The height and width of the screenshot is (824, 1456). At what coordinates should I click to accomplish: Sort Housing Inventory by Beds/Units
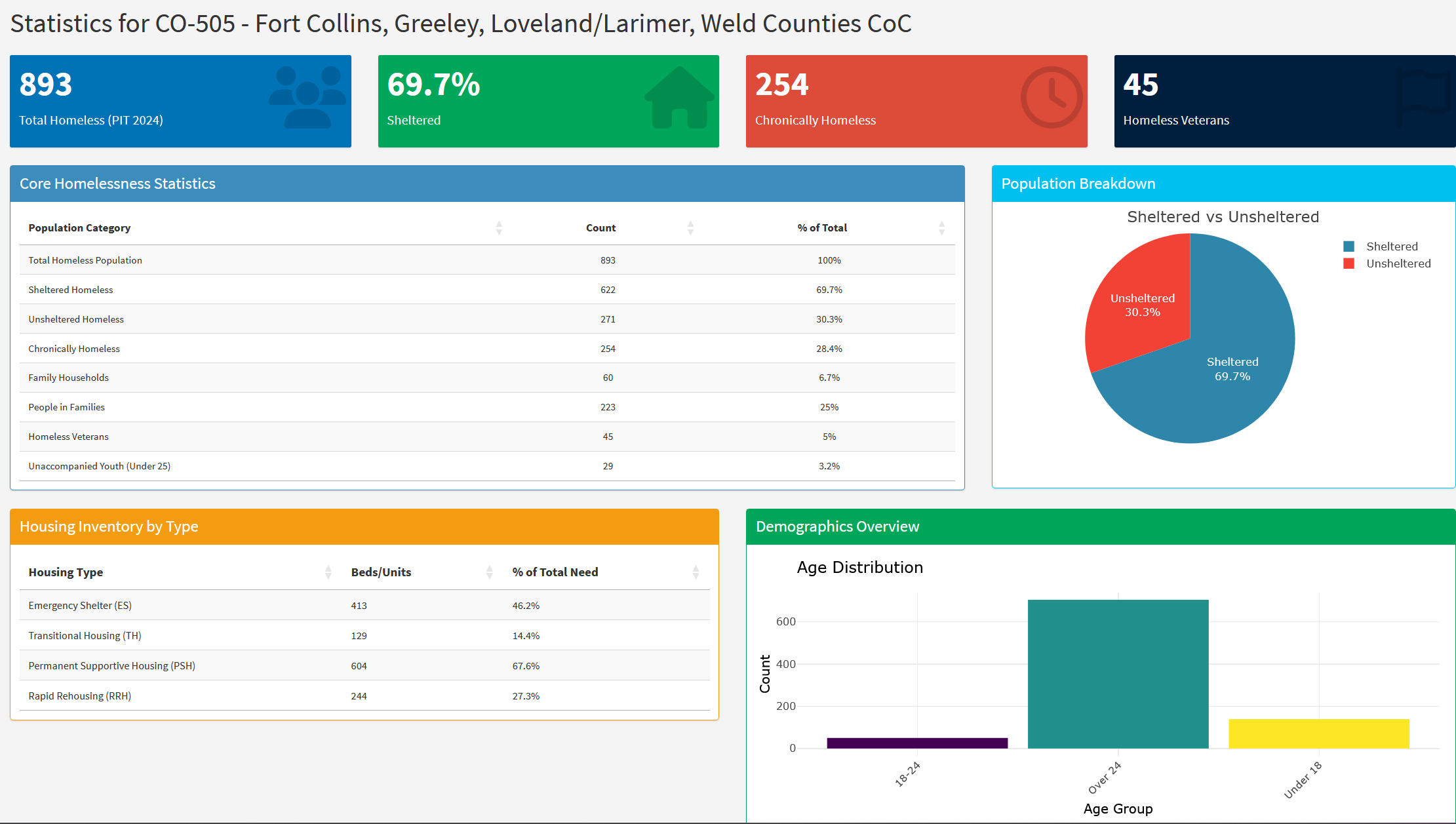489,572
